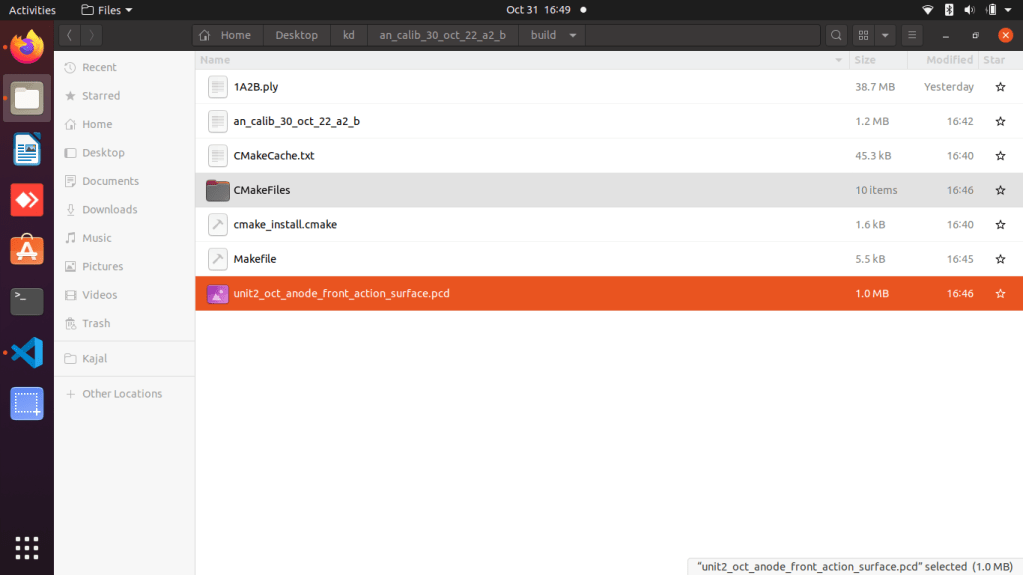Sort files by Size column header
Image resolution: width=1023 pixels, height=575 pixels.
pyautogui.click(x=865, y=60)
